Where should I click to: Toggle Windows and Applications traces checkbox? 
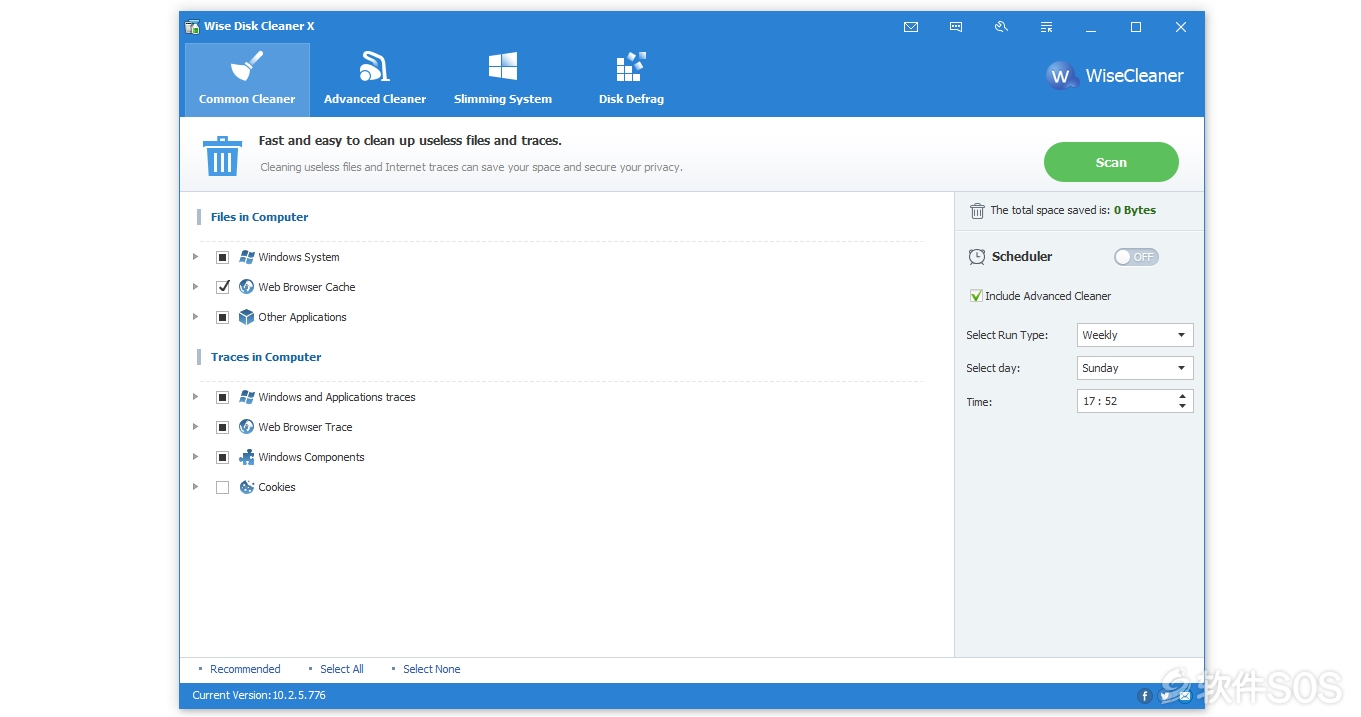pos(222,397)
